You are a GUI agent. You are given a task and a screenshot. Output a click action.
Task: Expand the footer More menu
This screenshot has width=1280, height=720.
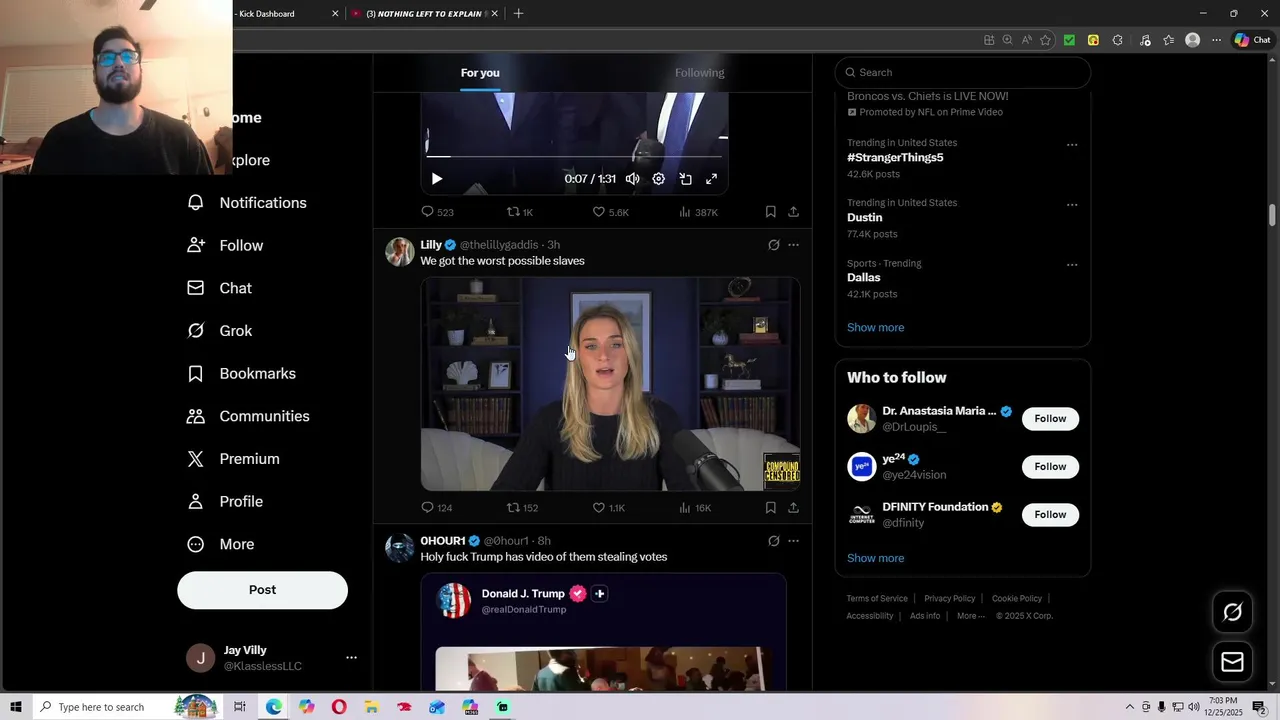click(x=970, y=616)
